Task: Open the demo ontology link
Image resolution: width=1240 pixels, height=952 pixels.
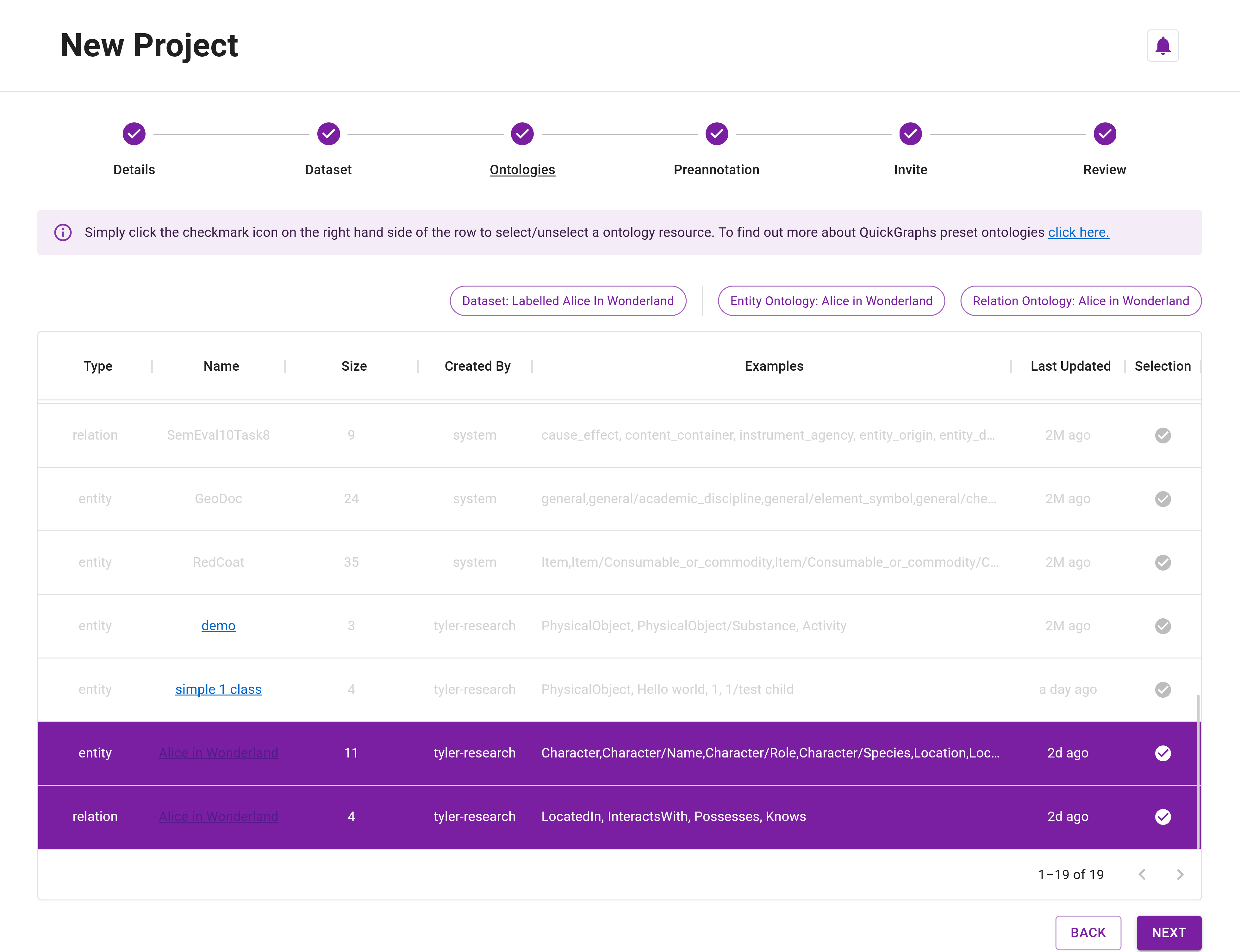Action: [x=218, y=626]
